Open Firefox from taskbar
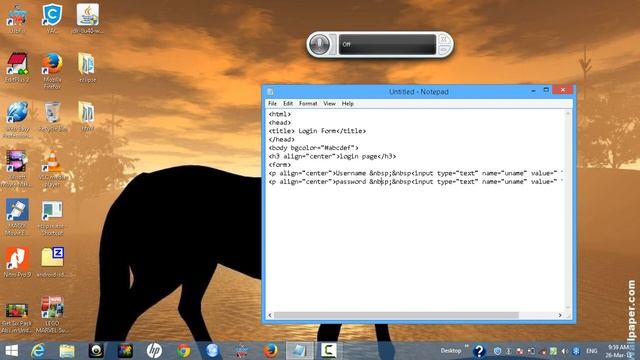640x360 pixels. tap(270, 351)
